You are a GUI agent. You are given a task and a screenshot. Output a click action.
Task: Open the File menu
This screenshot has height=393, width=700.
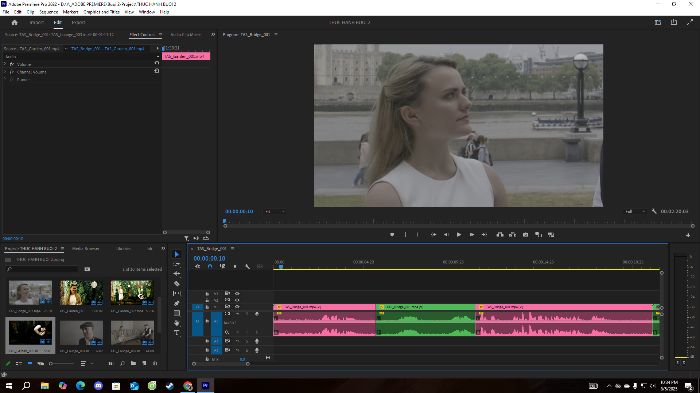point(6,12)
